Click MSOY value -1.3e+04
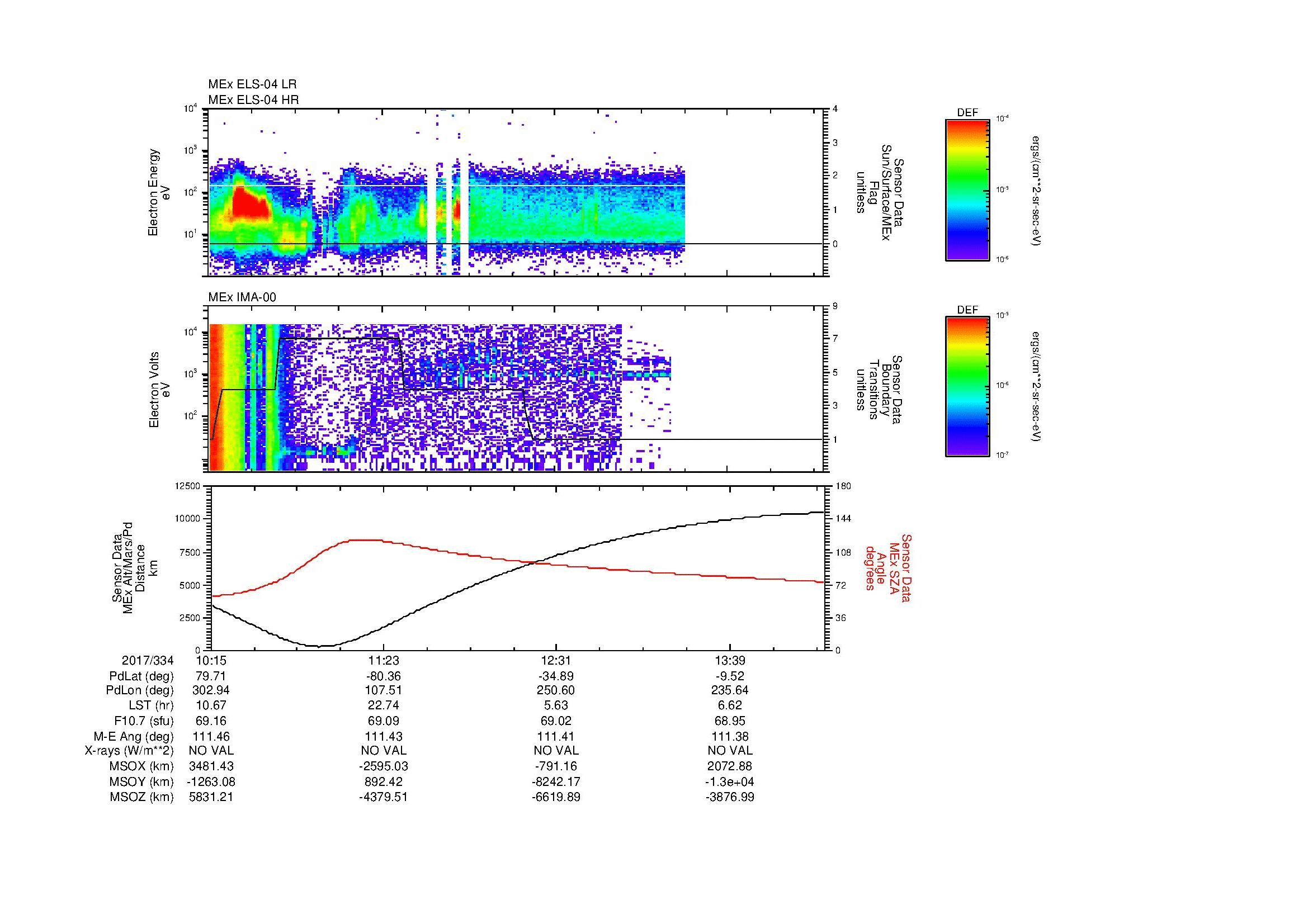1308x924 pixels. pyautogui.click(x=730, y=781)
